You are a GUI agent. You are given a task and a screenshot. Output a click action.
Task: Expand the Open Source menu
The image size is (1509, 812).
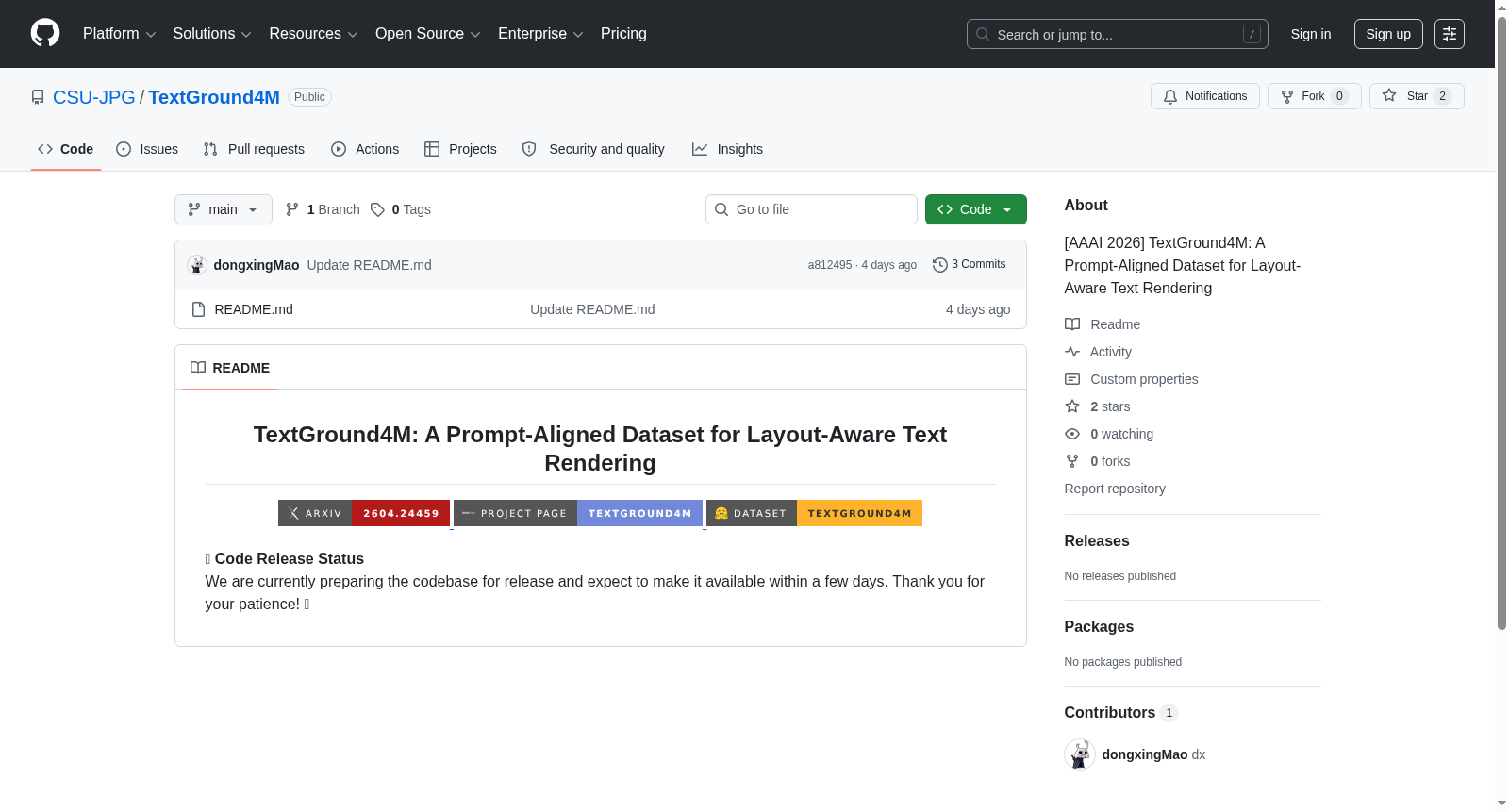pyautogui.click(x=428, y=34)
